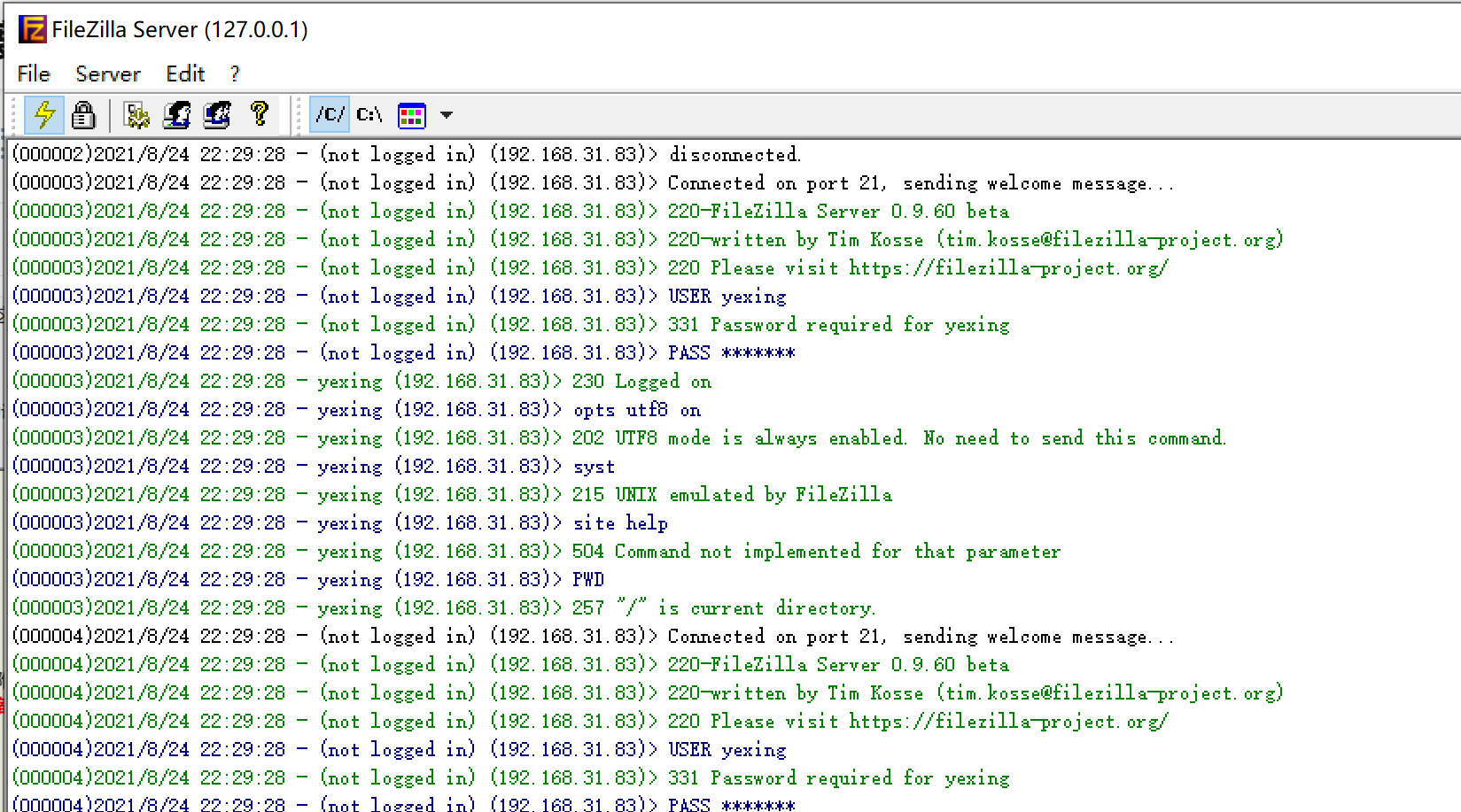Open the File menu
This screenshot has height=812, width=1461.
tap(34, 73)
